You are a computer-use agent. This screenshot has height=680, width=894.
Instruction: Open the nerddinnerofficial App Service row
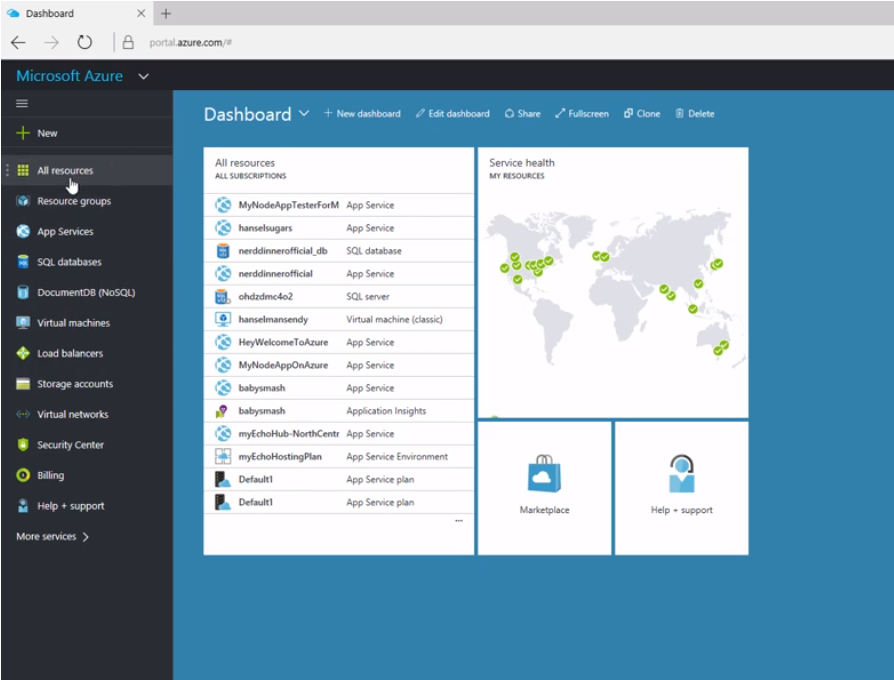(339, 274)
